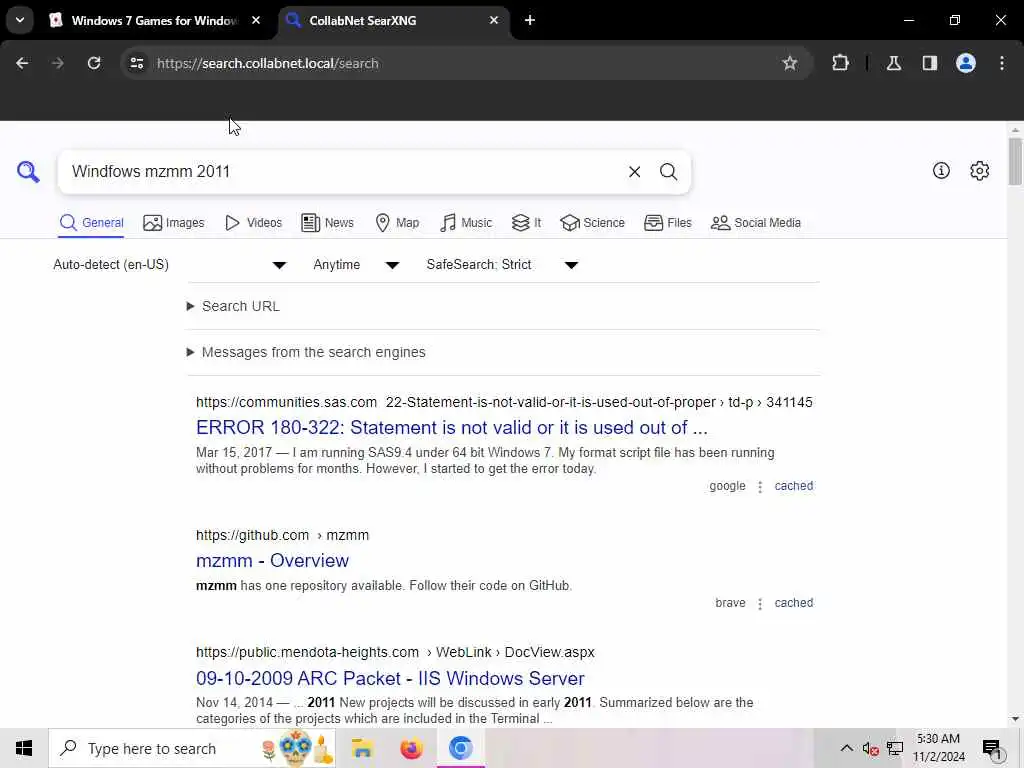Select Chrome taskbar icon

coord(460,748)
